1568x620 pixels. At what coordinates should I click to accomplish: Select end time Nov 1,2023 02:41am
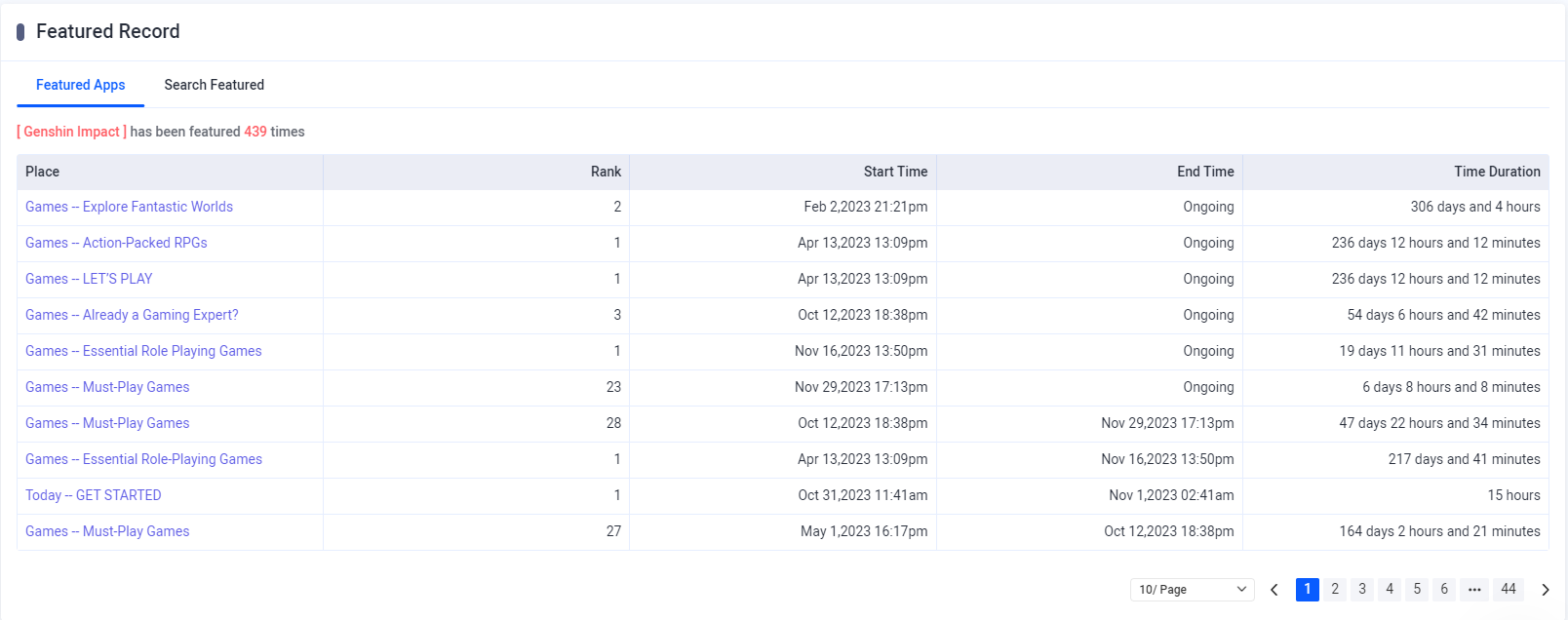[1171, 495]
